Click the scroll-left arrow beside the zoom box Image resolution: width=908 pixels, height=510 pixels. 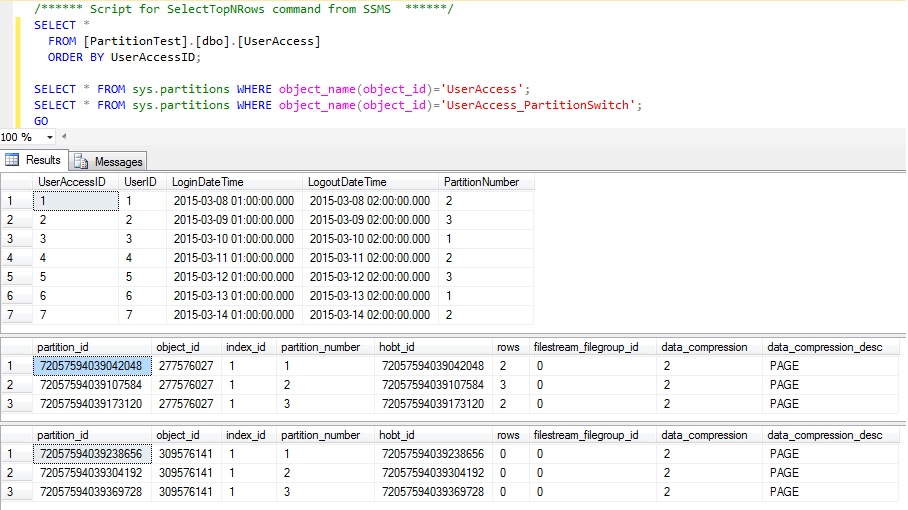click(x=66, y=137)
